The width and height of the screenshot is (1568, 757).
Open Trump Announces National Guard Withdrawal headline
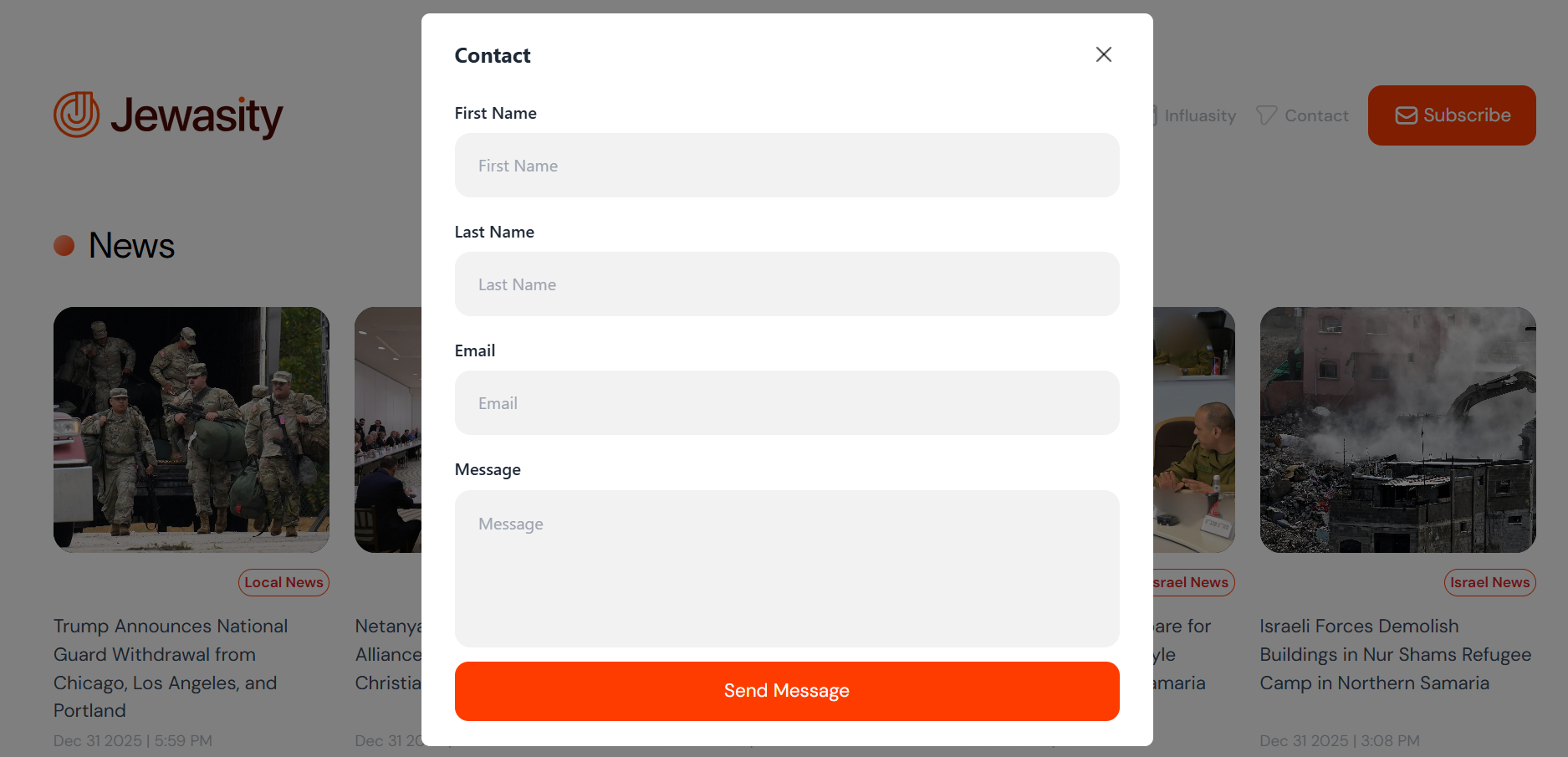point(171,668)
